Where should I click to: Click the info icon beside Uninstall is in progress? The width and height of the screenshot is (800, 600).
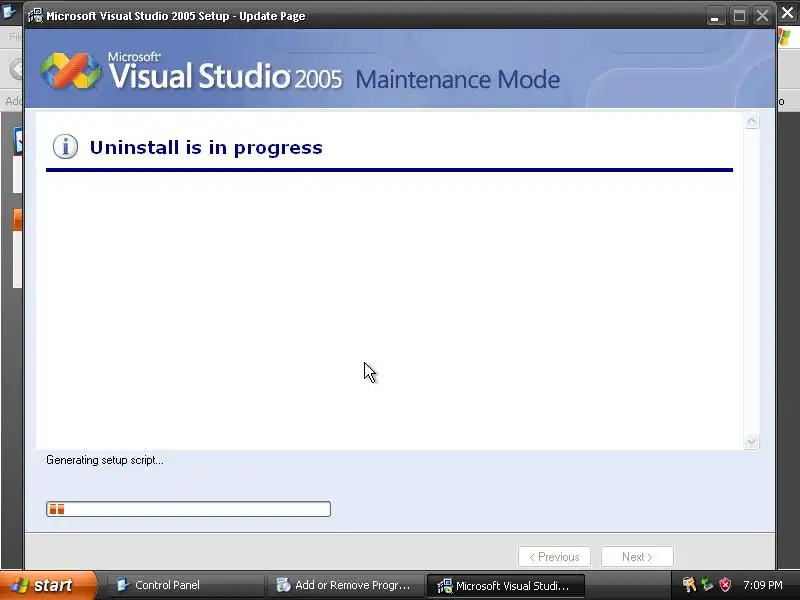[65, 147]
